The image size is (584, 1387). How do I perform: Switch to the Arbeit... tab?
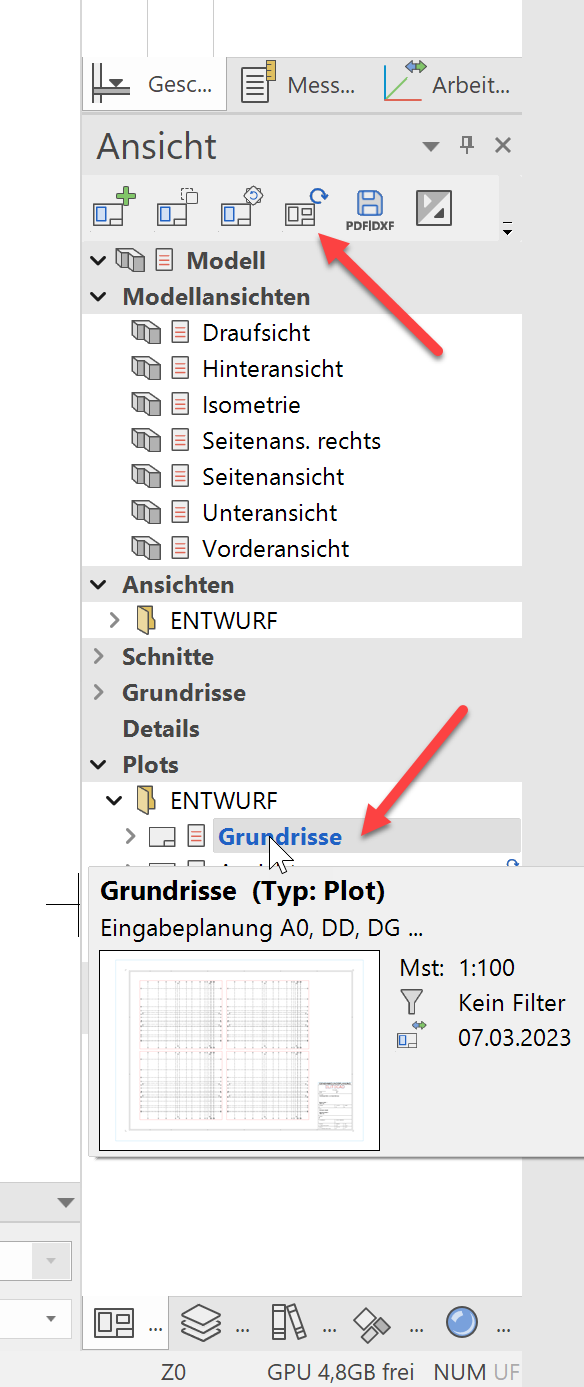coord(447,85)
